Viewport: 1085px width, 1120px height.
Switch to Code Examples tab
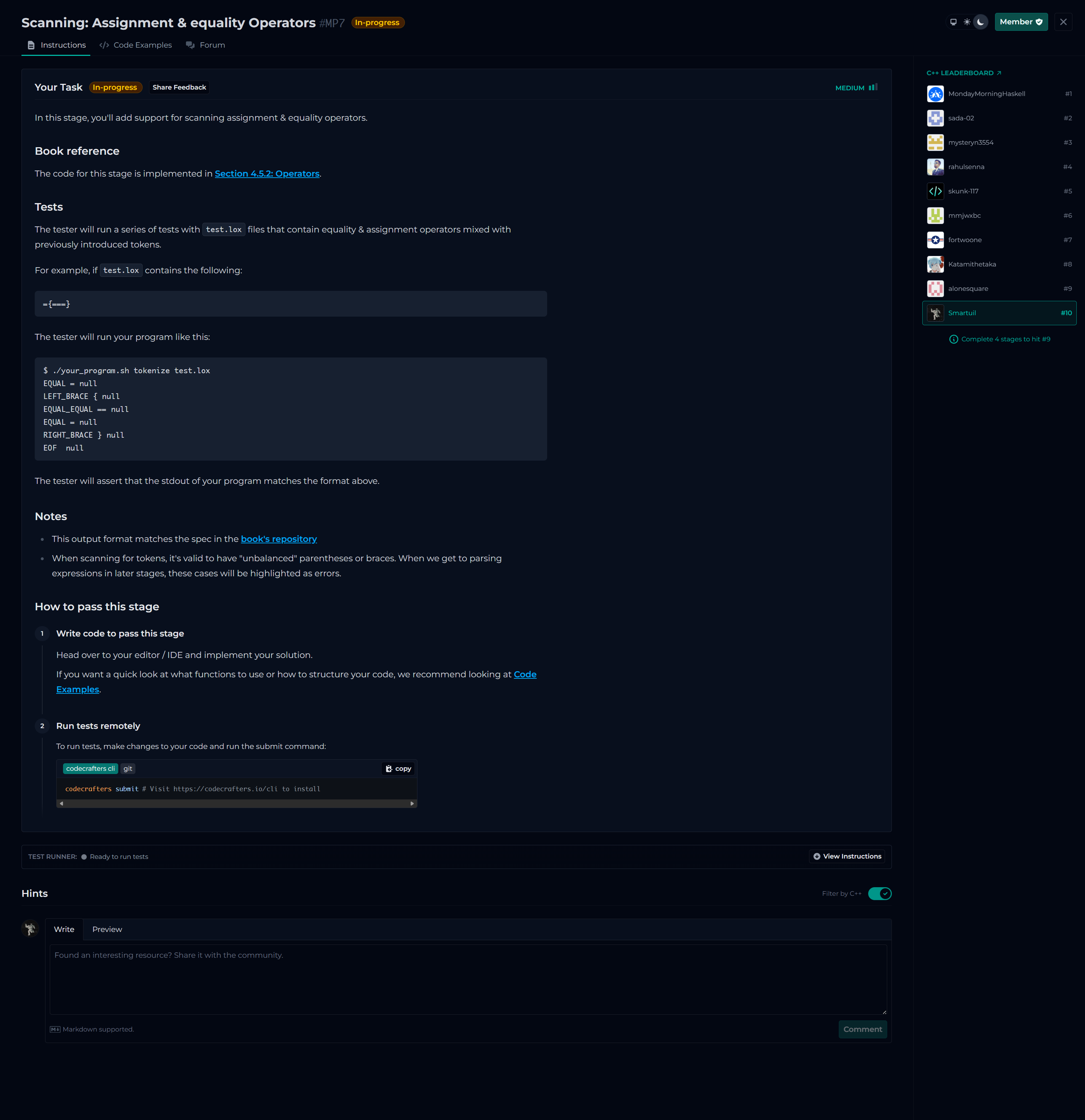pyautogui.click(x=135, y=45)
